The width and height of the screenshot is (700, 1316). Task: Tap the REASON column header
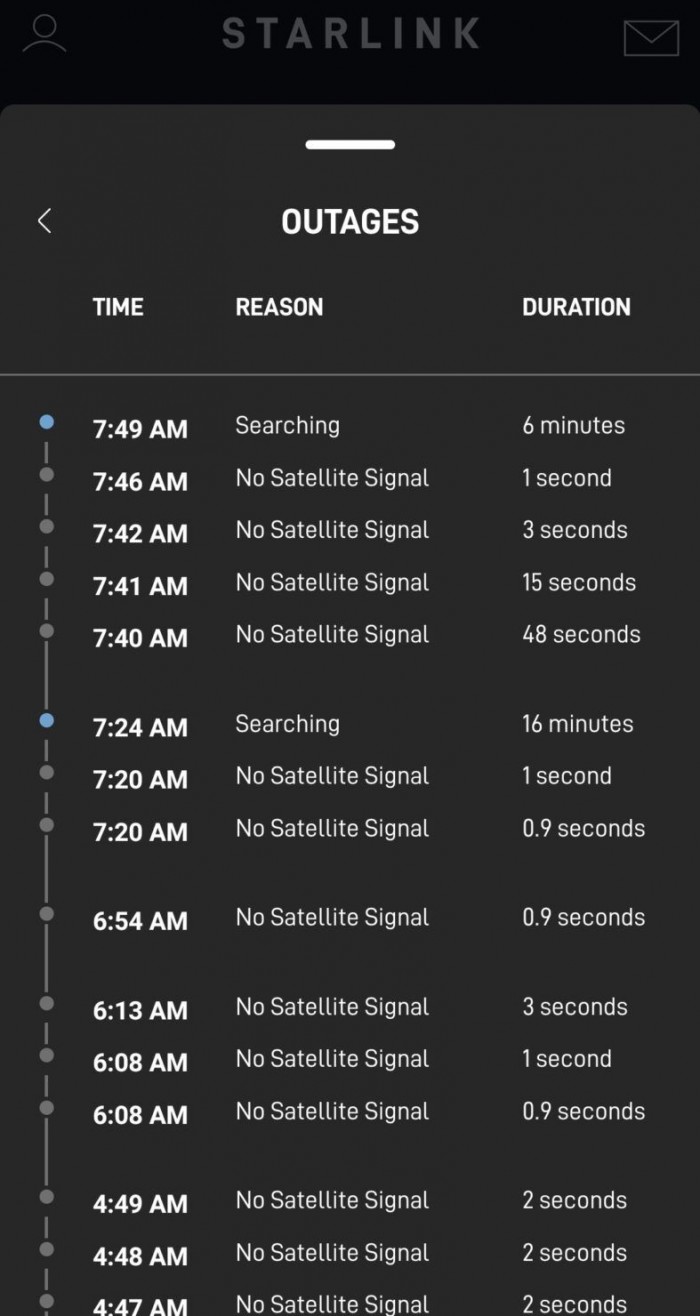pos(279,307)
